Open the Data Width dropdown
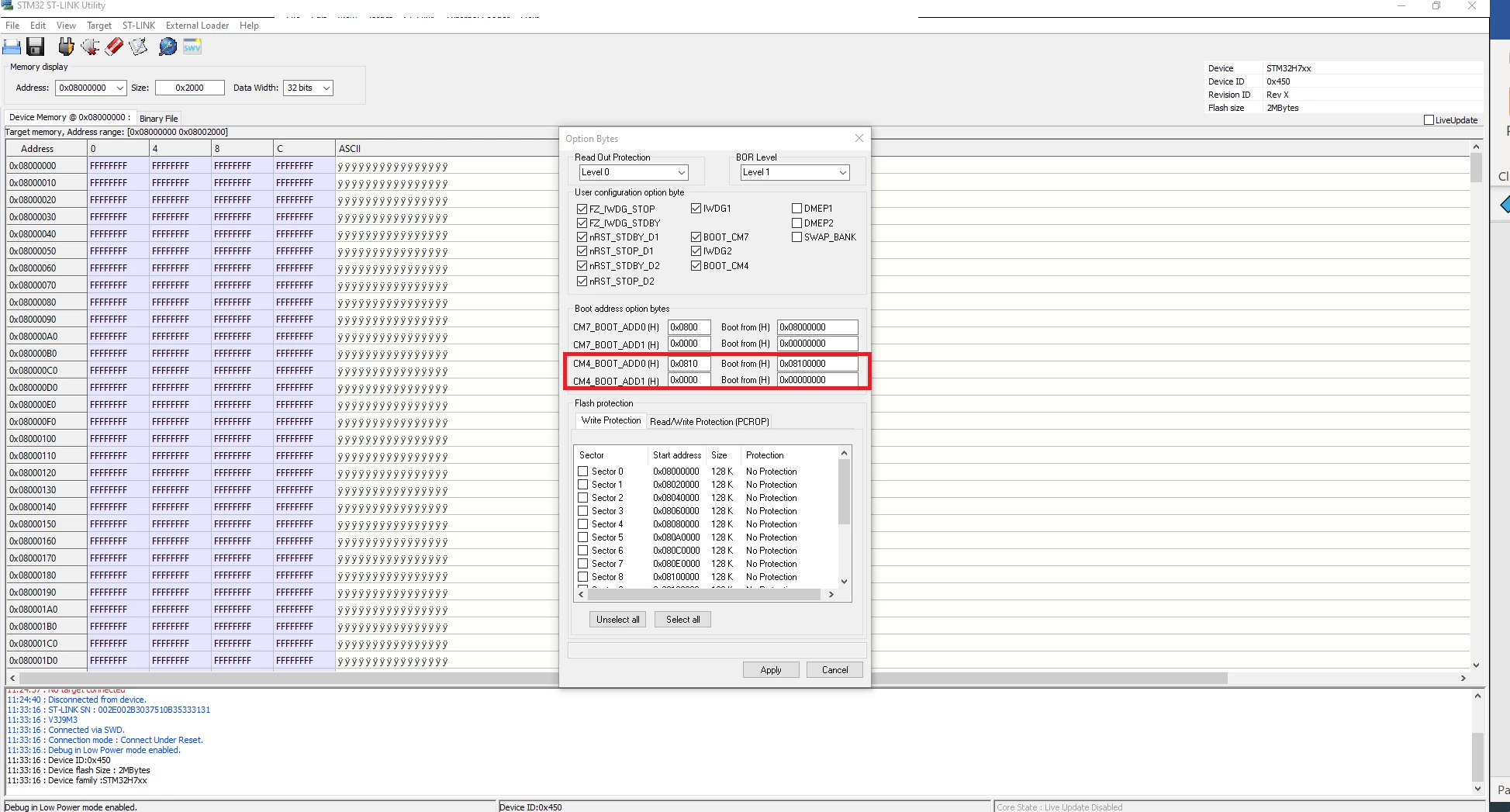The image size is (1510, 812). 308,88
